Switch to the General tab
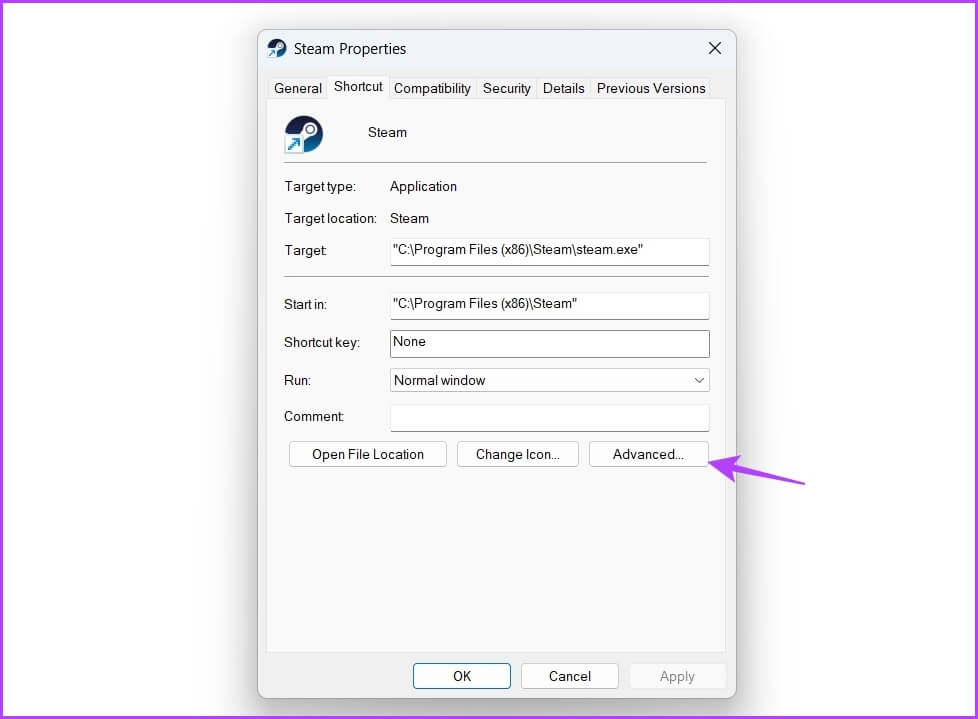 coord(298,89)
